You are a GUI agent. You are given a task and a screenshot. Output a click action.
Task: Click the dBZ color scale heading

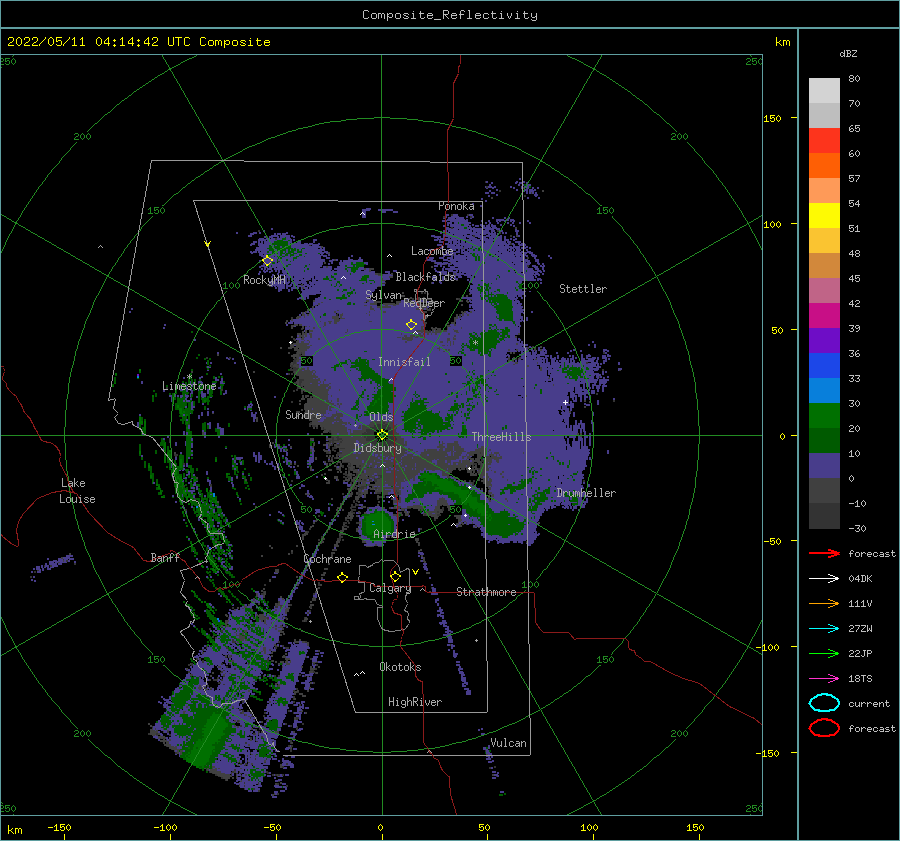[x=848, y=53]
